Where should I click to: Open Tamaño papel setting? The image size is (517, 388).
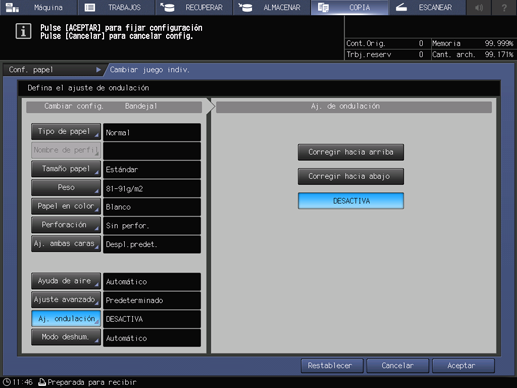66,169
